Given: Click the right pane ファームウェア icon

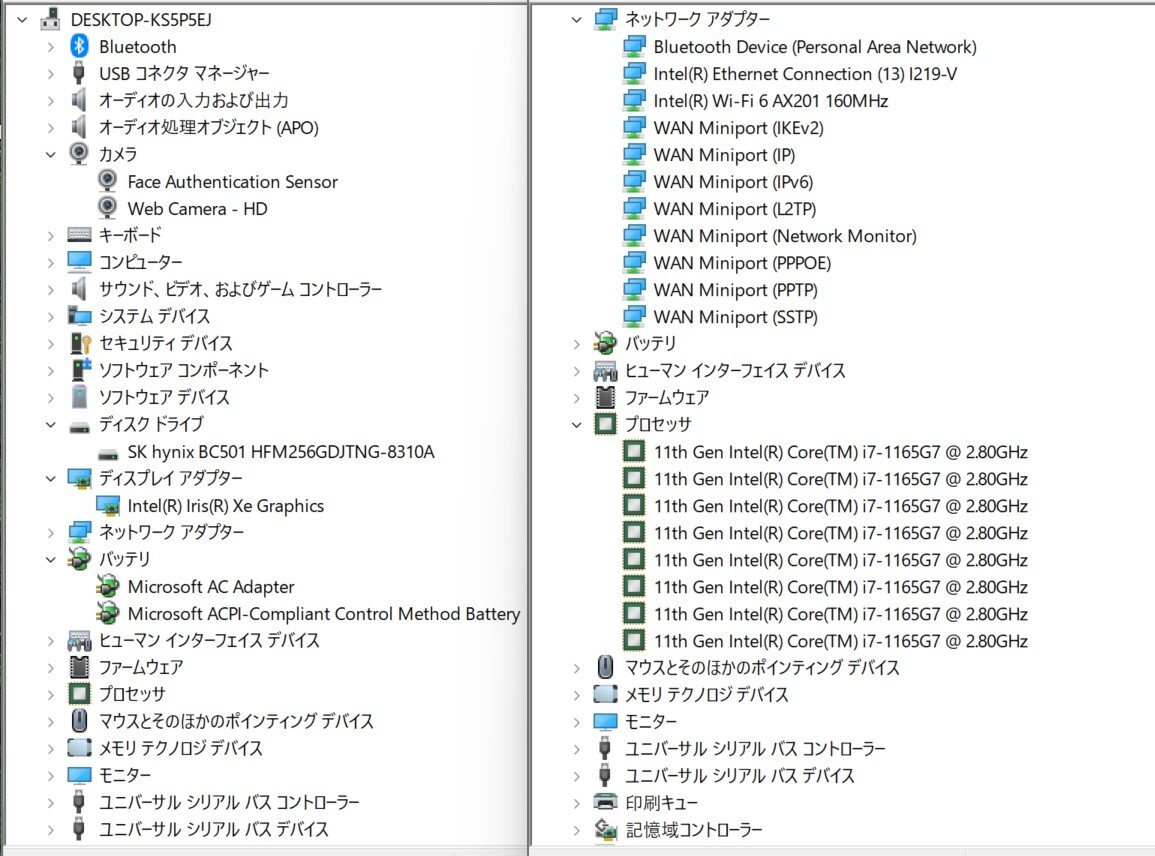Looking at the screenshot, I should point(605,397).
